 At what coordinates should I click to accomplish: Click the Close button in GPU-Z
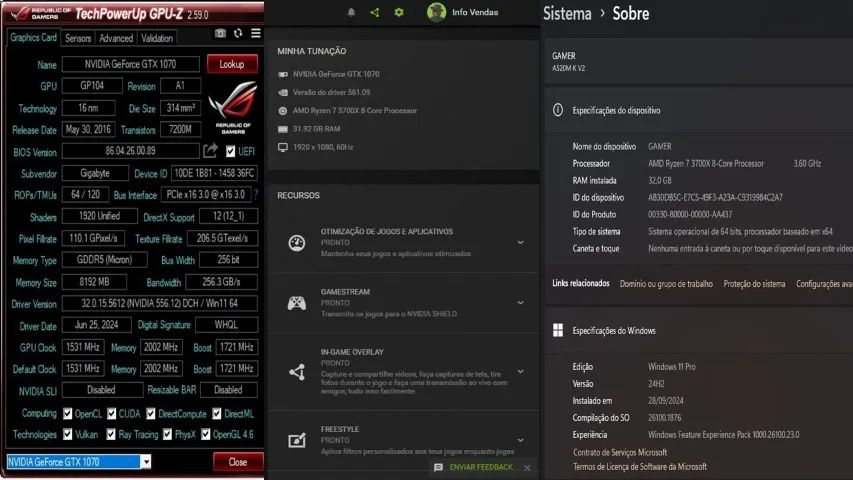(x=238, y=461)
